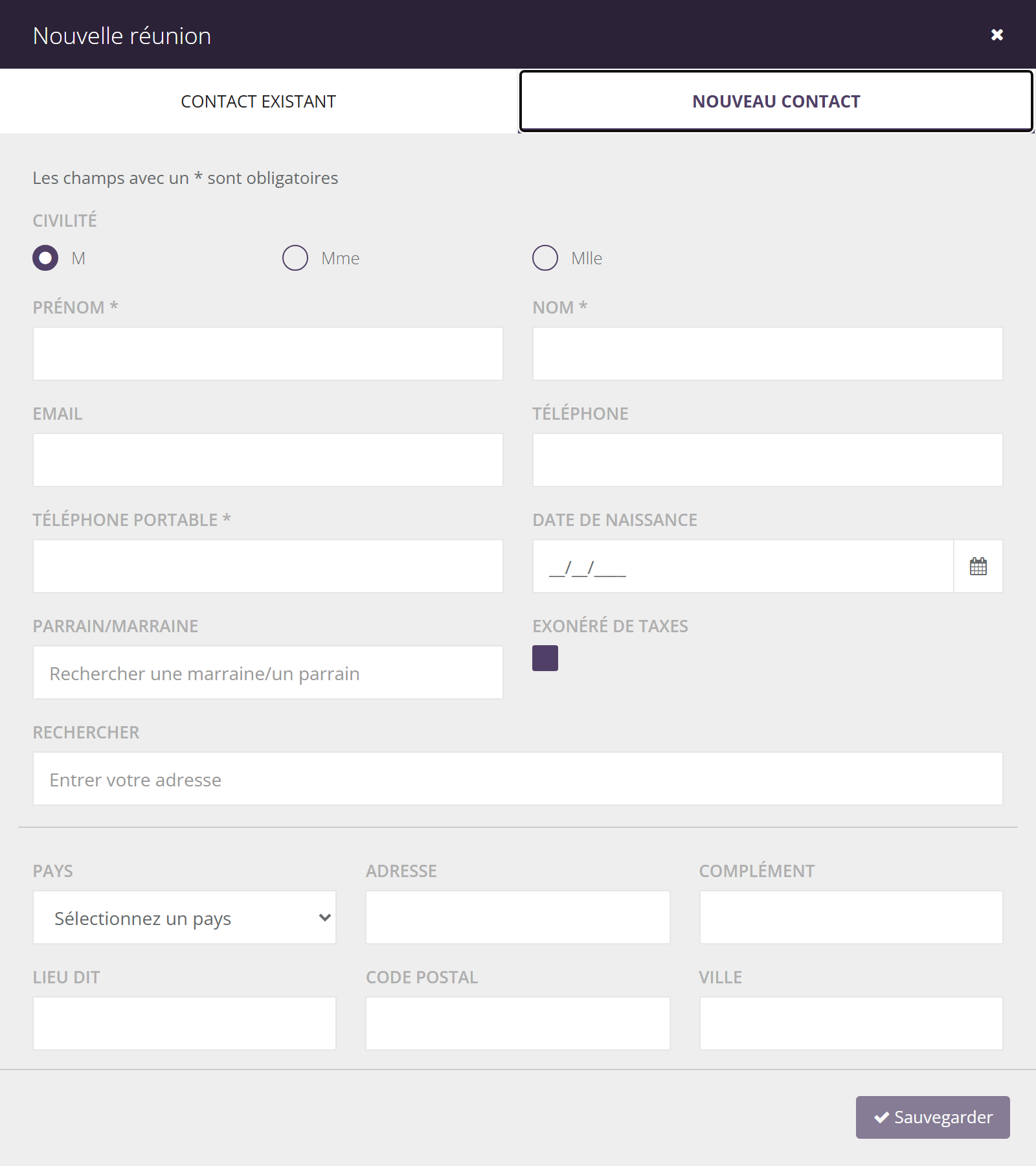Focus the Ville input field
The image size is (1036, 1166).
point(851,1023)
